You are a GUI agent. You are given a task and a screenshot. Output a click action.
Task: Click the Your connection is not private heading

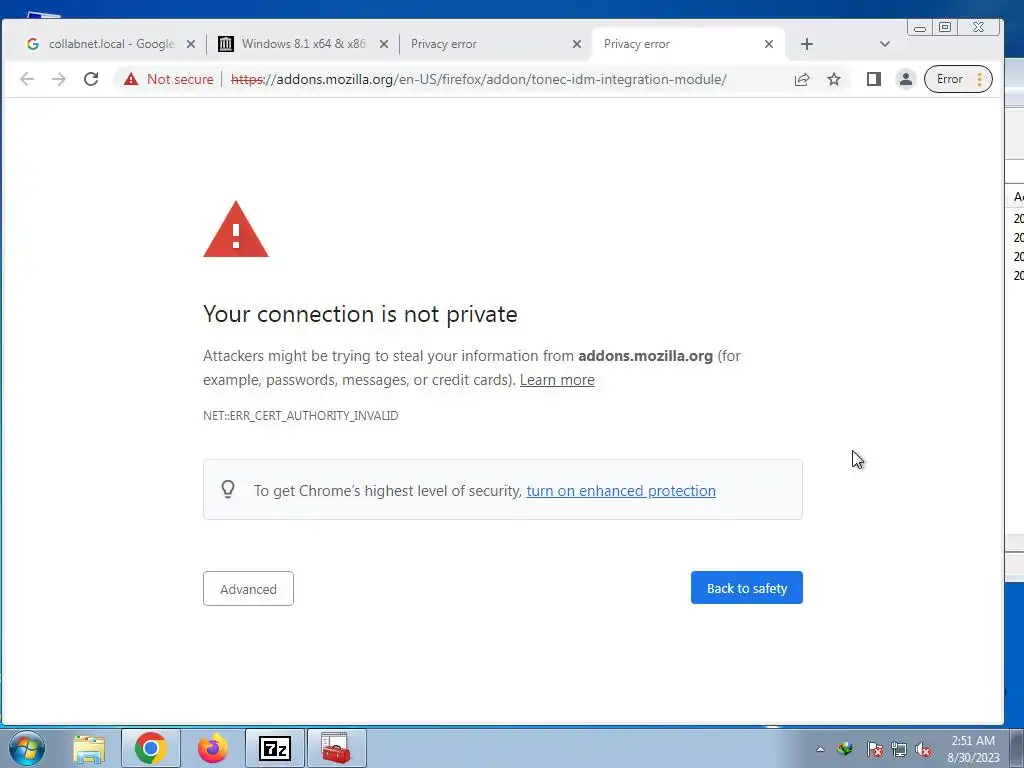pos(360,314)
